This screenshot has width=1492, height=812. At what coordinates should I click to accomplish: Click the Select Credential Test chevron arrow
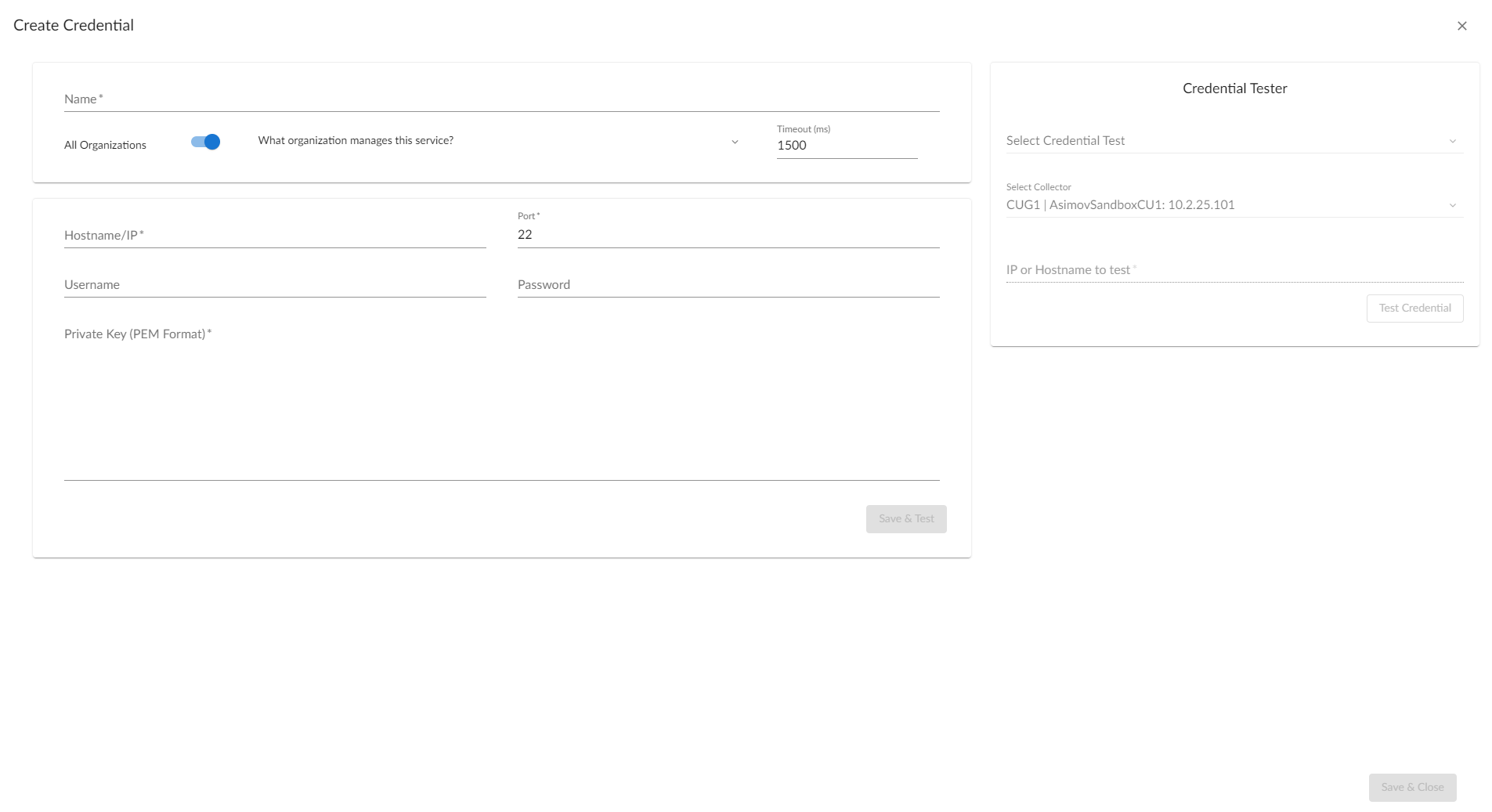(1452, 142)
